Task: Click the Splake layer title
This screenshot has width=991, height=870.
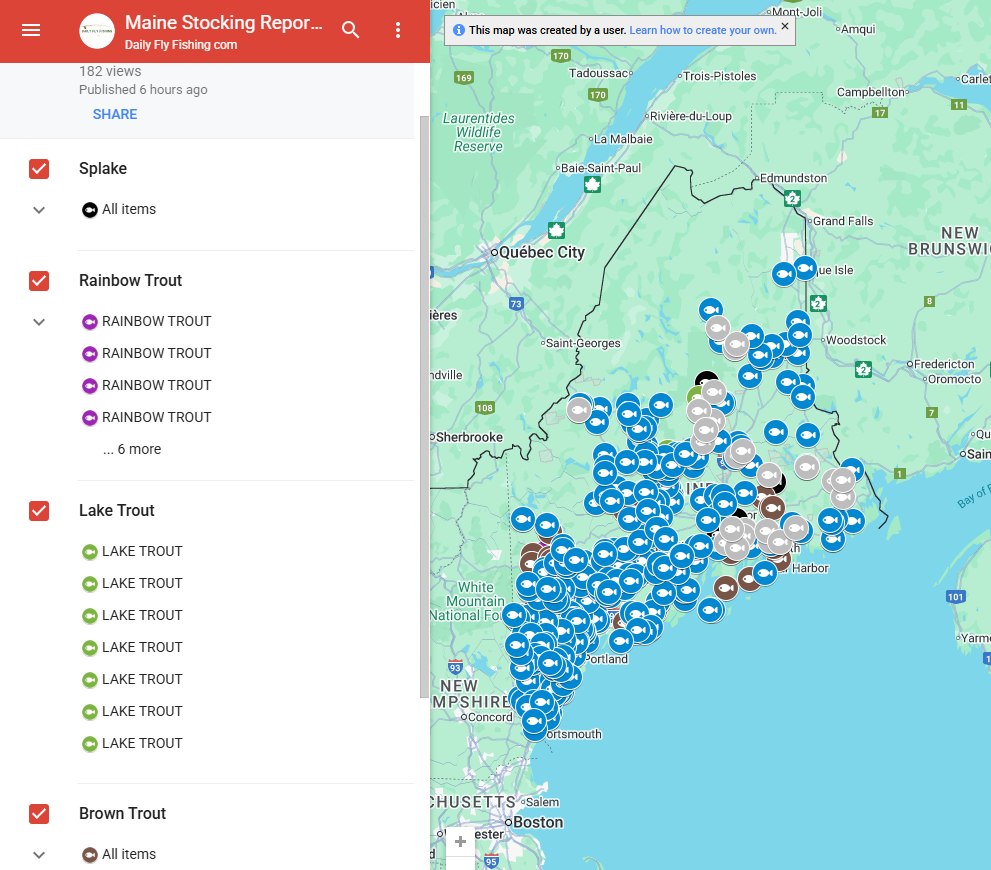Action: coord(103,169)
